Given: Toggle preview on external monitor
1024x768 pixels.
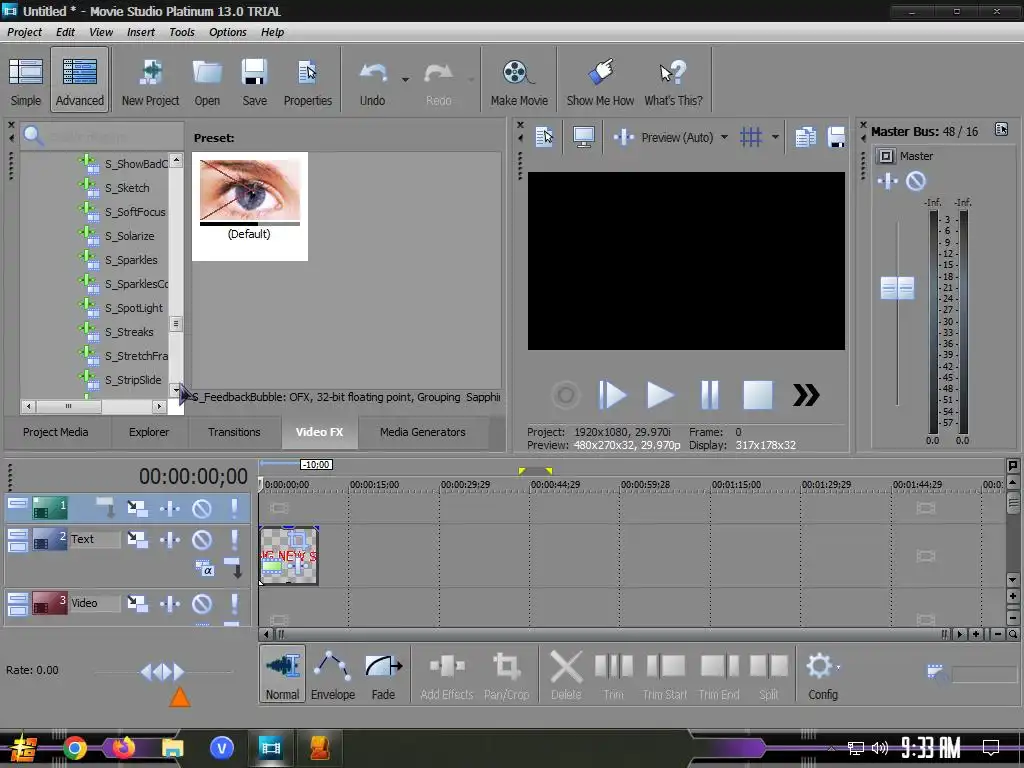Looking at the screenshot, I should click(x=583, y=137).
